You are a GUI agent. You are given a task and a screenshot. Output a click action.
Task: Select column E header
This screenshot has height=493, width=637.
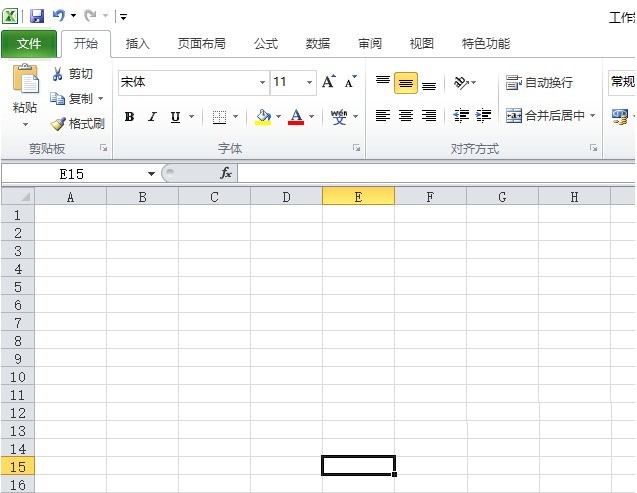coord(358,197)
